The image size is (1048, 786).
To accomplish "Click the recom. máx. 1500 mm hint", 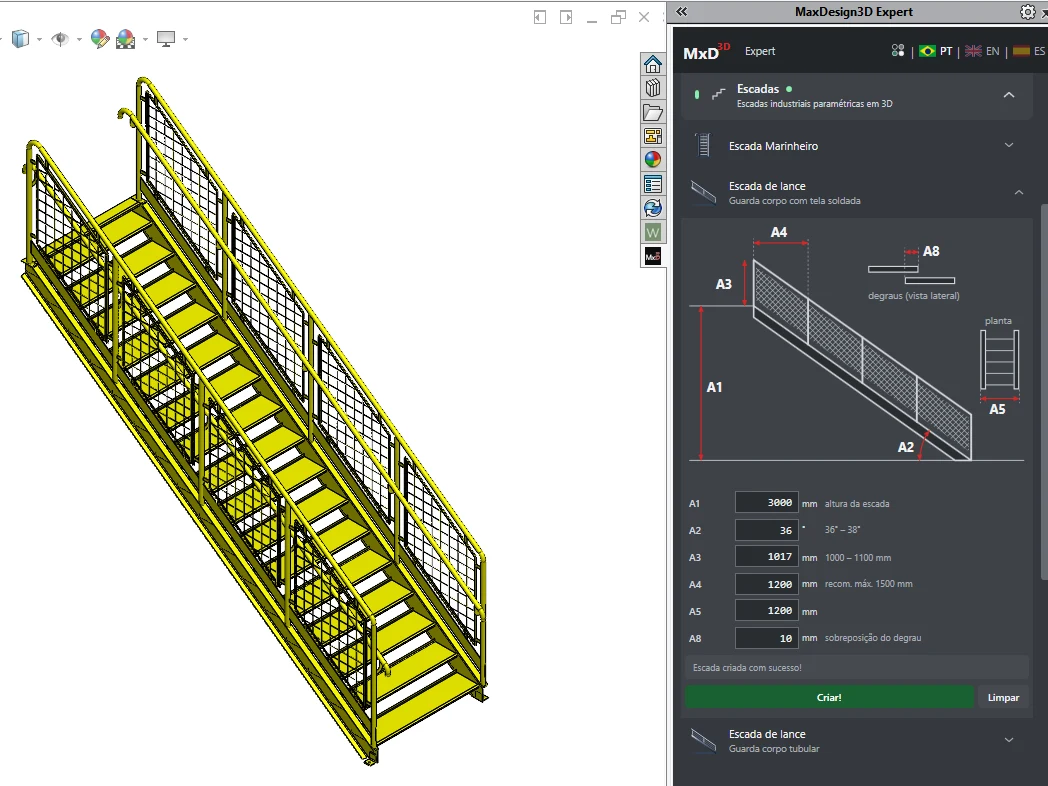I will [868, 583].
